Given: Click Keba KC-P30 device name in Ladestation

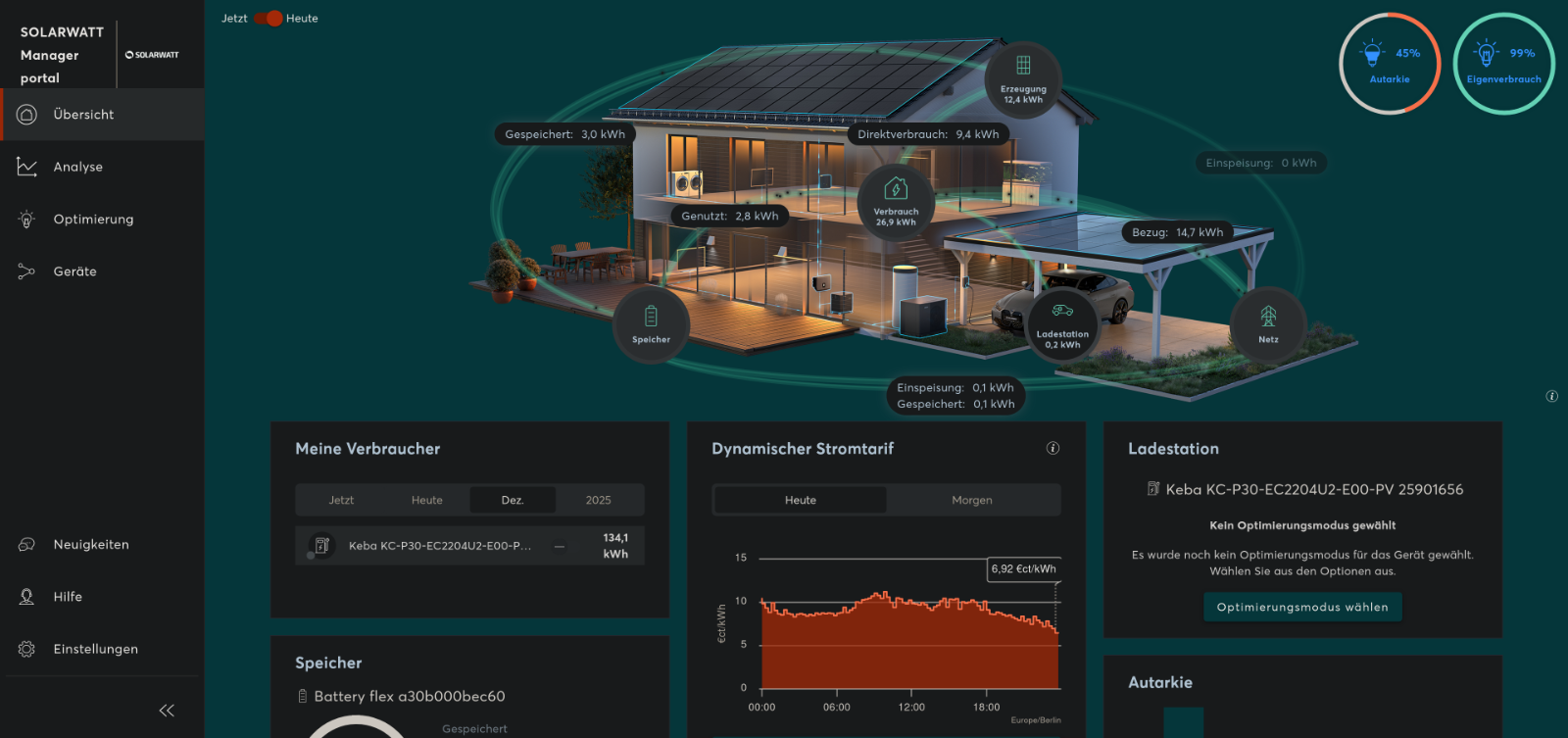Looking at the screenshot, I should pos(1314,489).
